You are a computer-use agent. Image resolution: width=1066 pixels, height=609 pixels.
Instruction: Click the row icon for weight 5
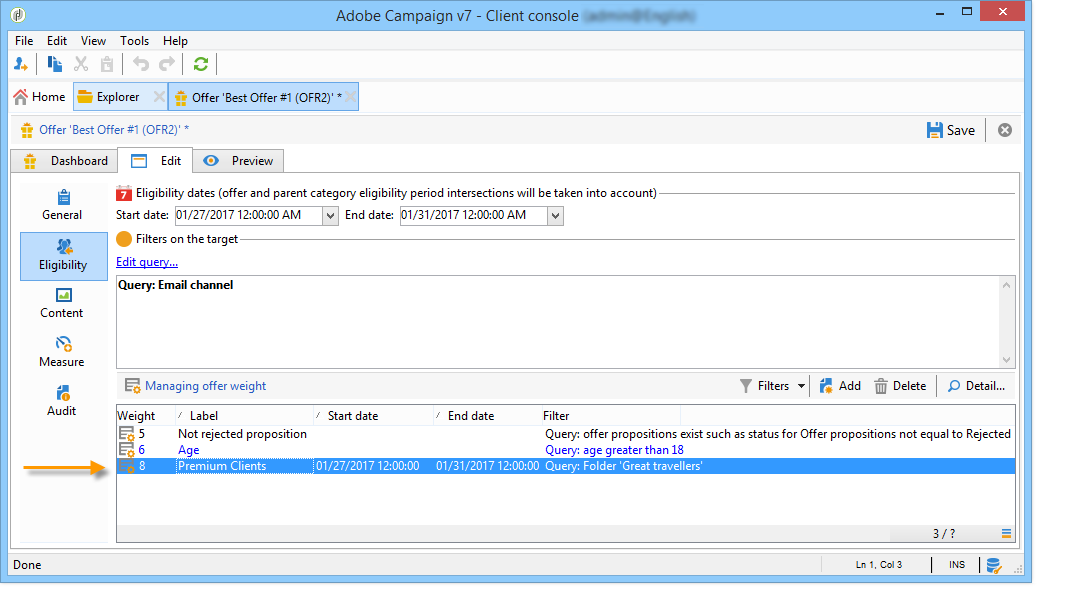(x=126, y=434)
